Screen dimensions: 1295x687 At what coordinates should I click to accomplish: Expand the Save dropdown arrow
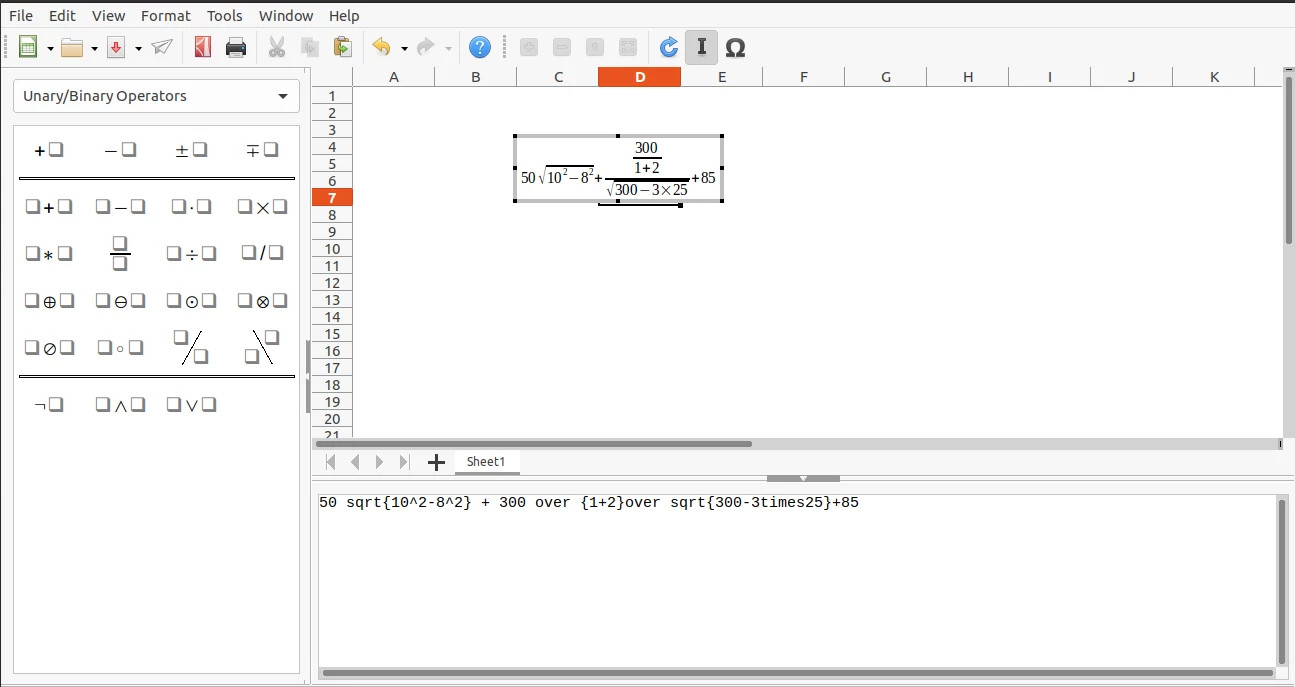click(x=138, y=48)
